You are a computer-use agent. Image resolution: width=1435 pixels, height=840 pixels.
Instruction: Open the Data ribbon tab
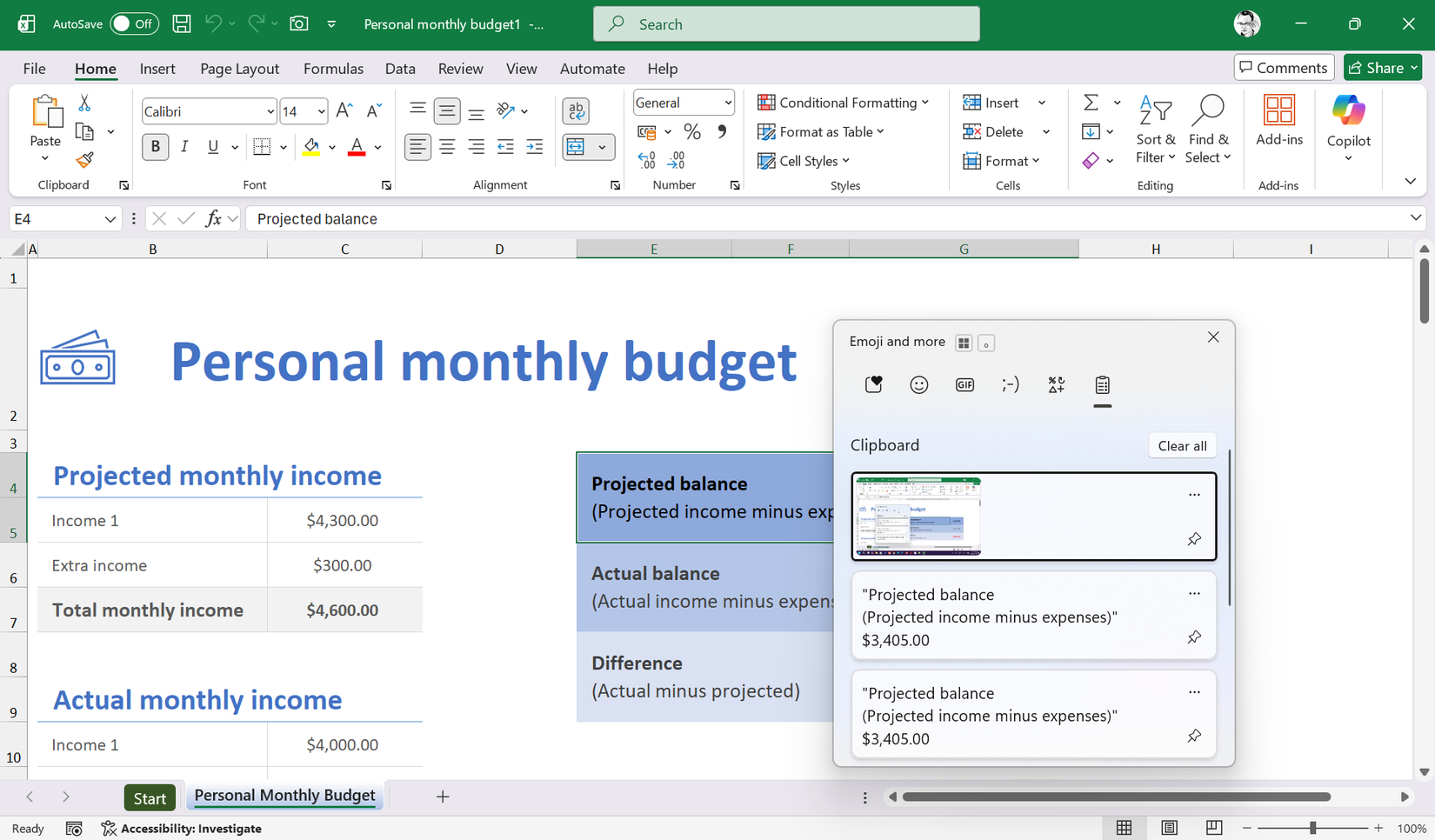point(400,69)
